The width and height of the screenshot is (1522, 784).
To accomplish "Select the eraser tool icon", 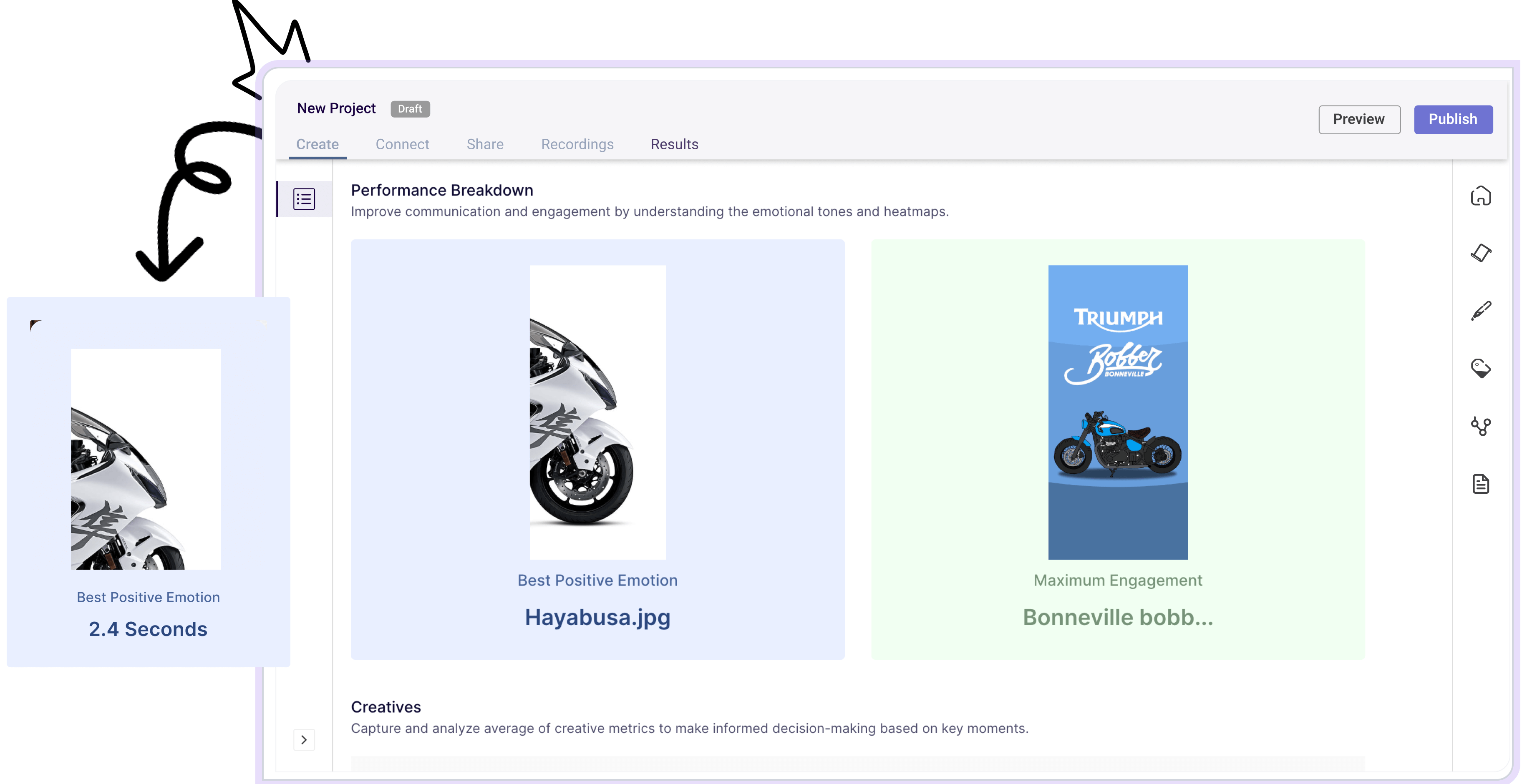I will coord(1480,253).
